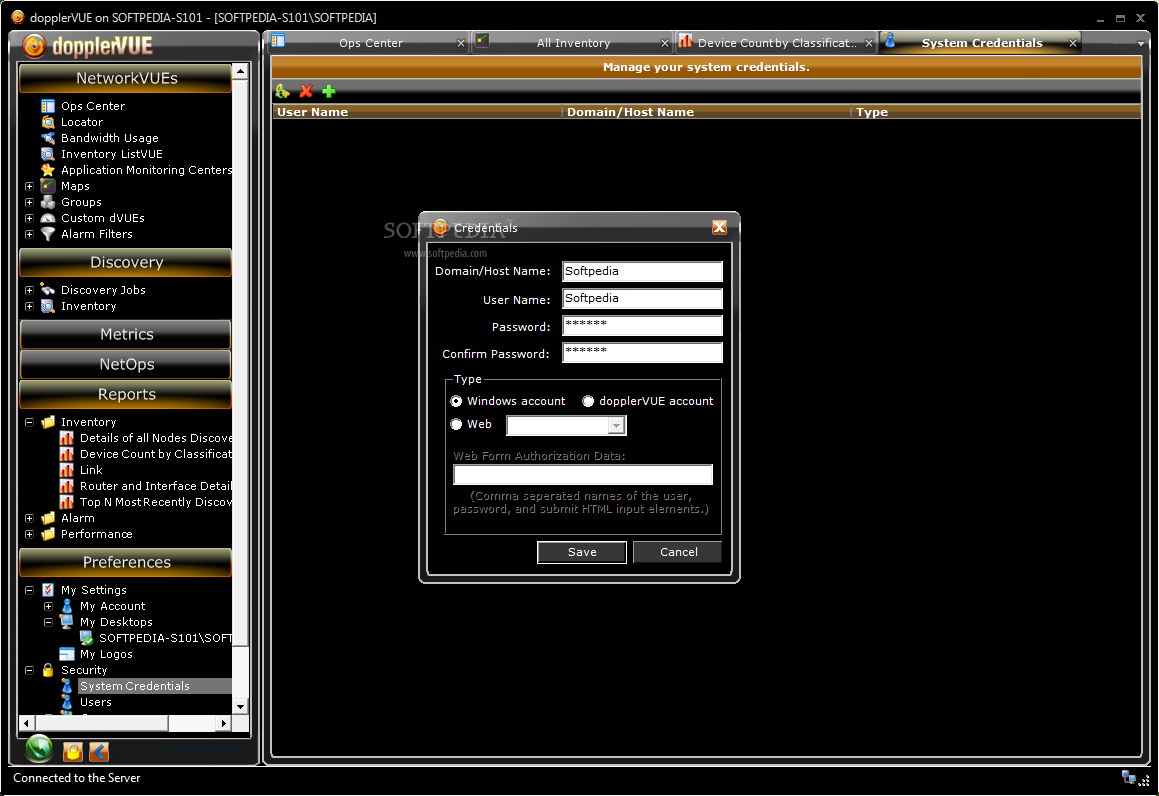The width and height of the screenshot is (1159, 796).
Task: Click the My Account person icon
Action: pyautogui.click(x=67, y=606)
